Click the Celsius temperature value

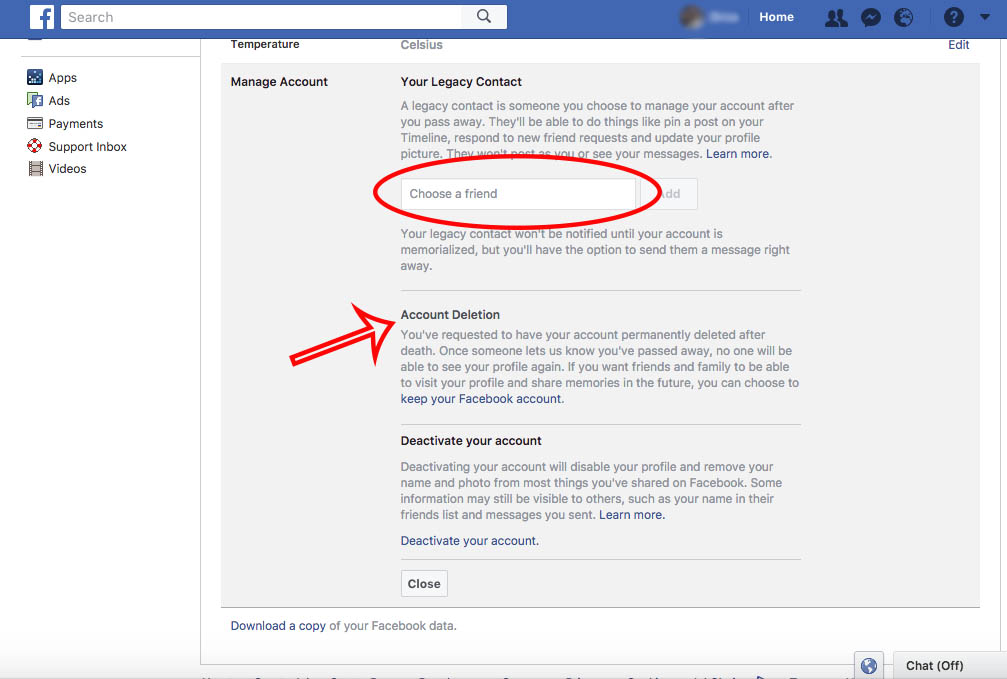pyautogui.click(x=421, y=45)
